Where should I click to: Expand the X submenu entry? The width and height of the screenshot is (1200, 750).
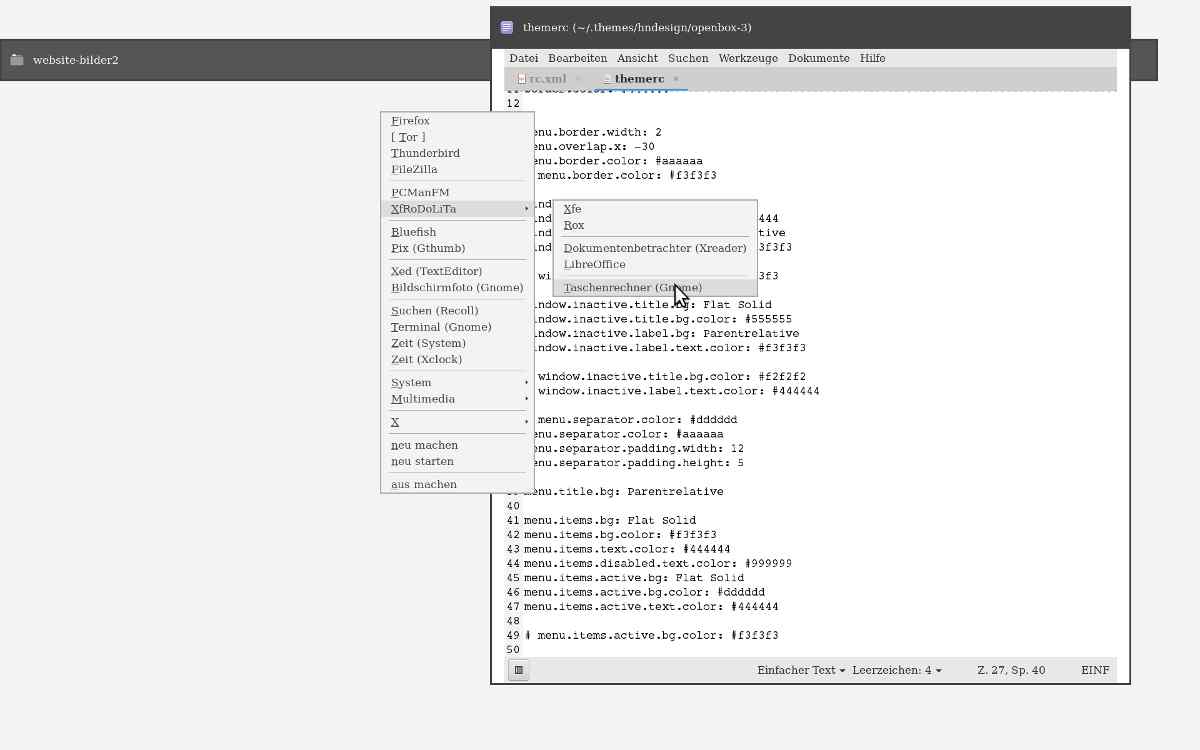point(457,422)
